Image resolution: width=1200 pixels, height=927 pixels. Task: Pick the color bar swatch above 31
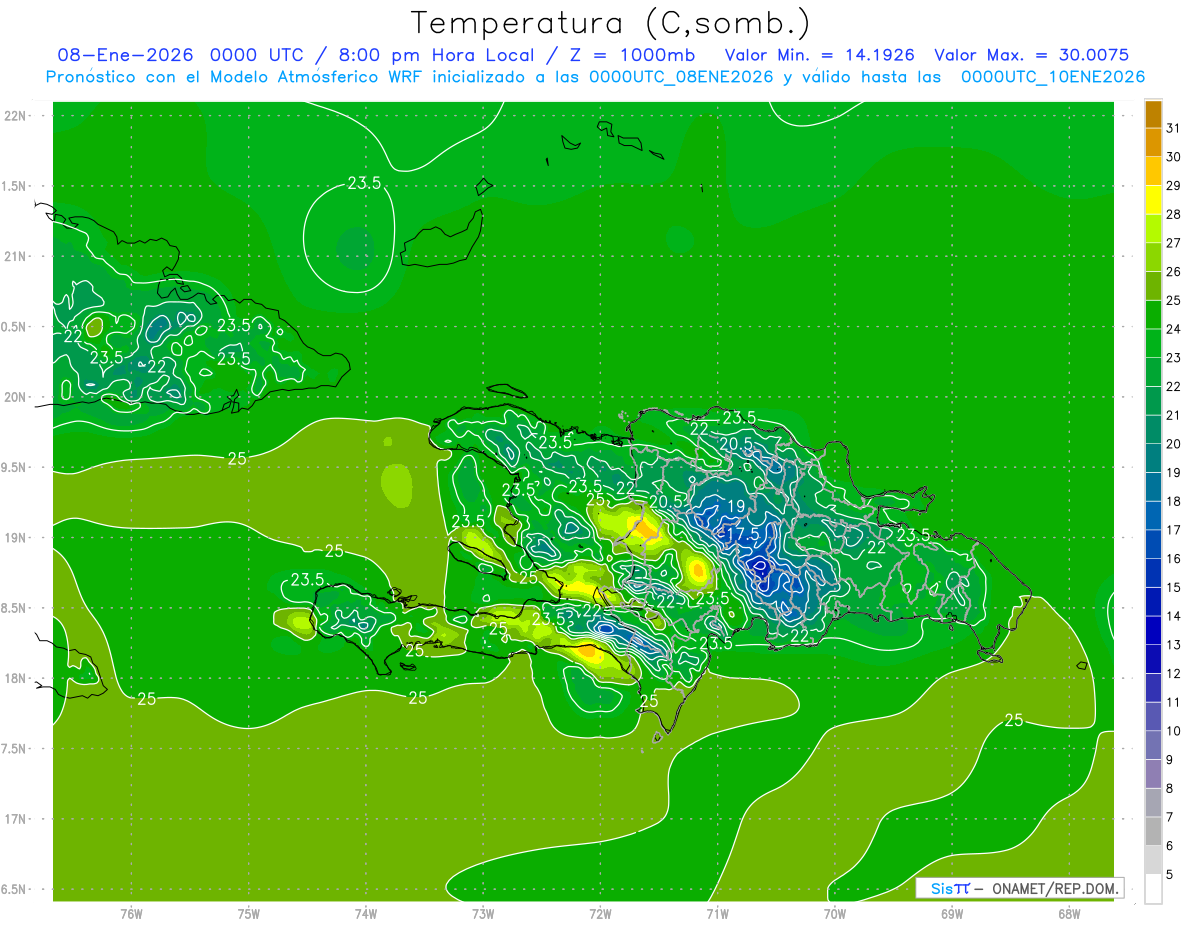tap(1153, 114)
